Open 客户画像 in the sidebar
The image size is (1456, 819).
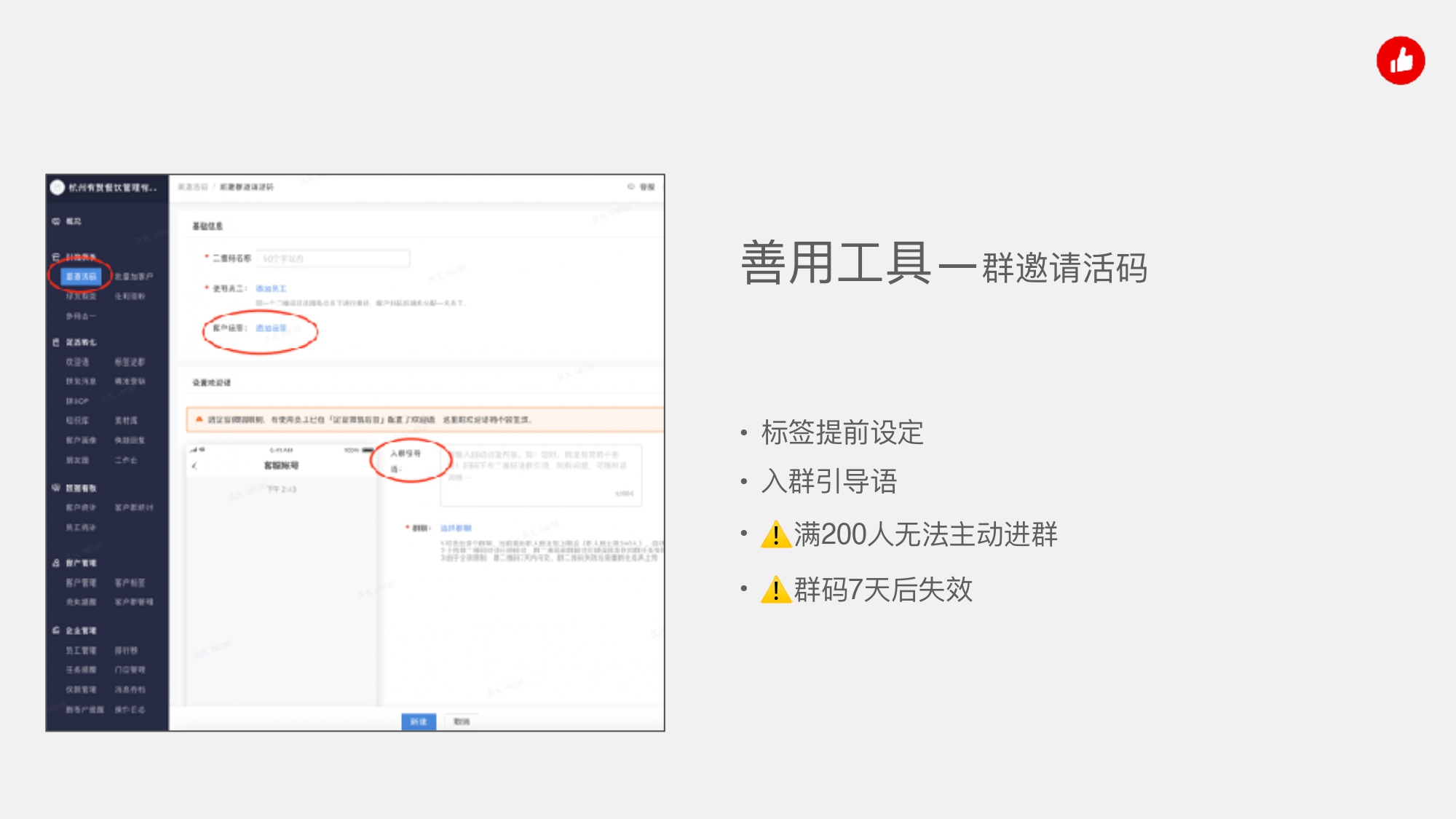81,440
